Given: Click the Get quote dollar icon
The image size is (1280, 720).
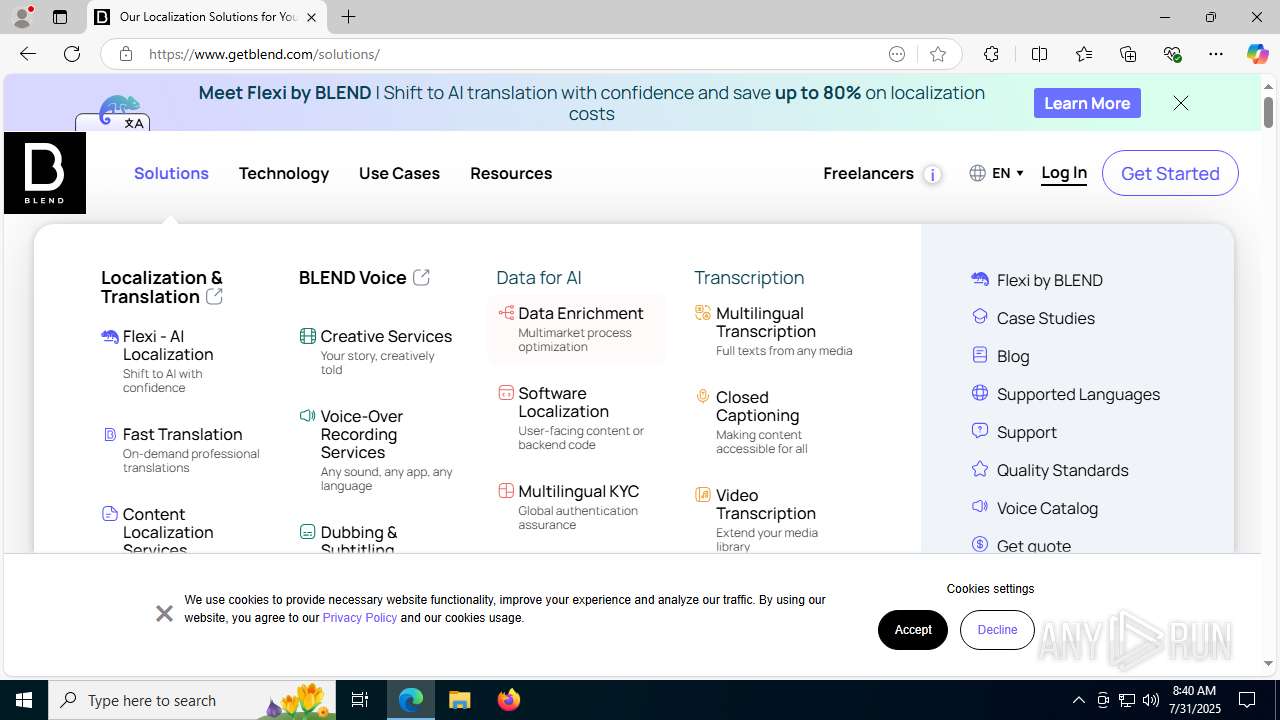Looking at the screenshot, I should 980,545.
